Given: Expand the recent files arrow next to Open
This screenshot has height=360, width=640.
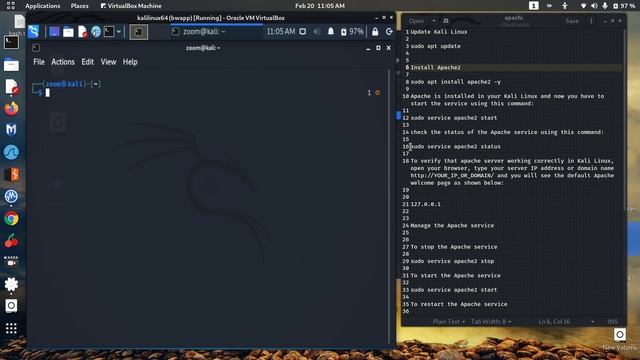Looking at the screenshot, I should click(x=433, y=21).
